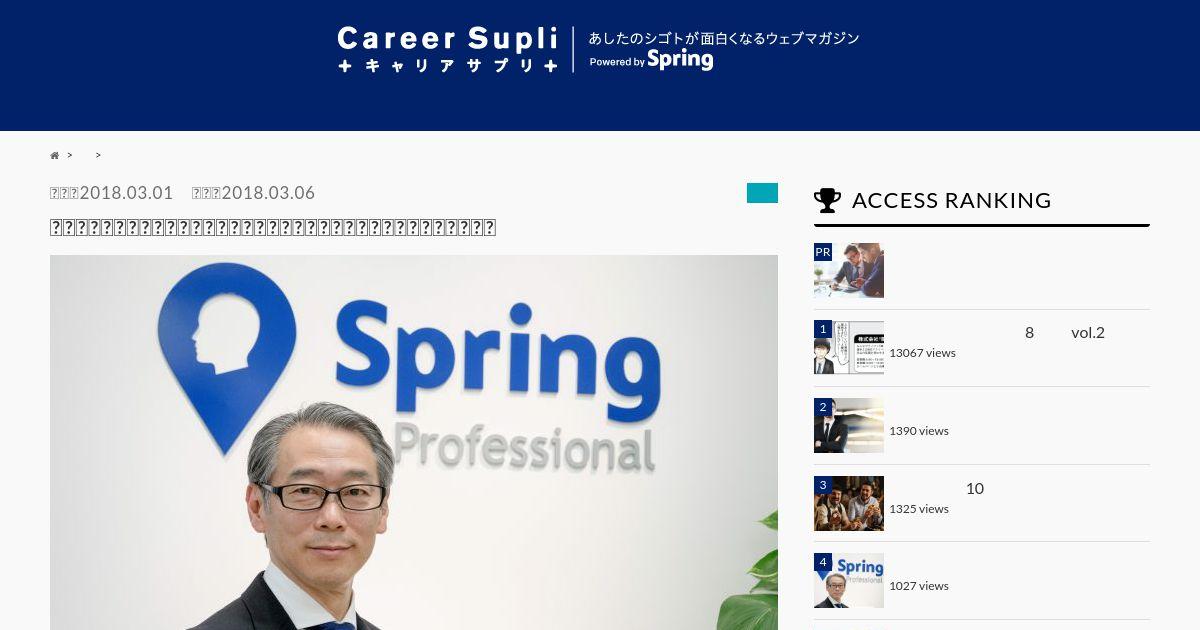Click the teal category tag above the article
The height and width of the screenshot is (630, 1200).
pos(762,193)
